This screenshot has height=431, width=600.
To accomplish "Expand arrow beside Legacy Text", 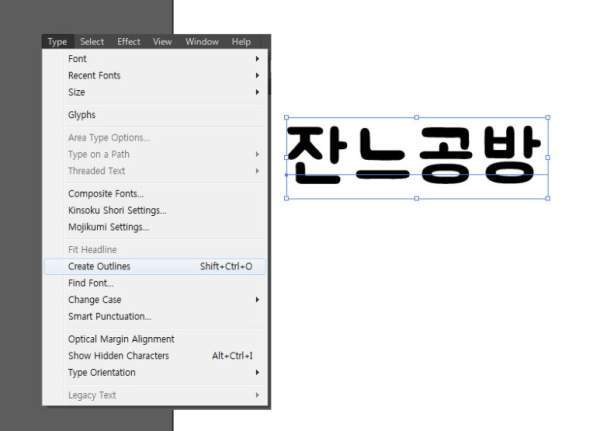I will pyautogui.click(x=258, y=395).
